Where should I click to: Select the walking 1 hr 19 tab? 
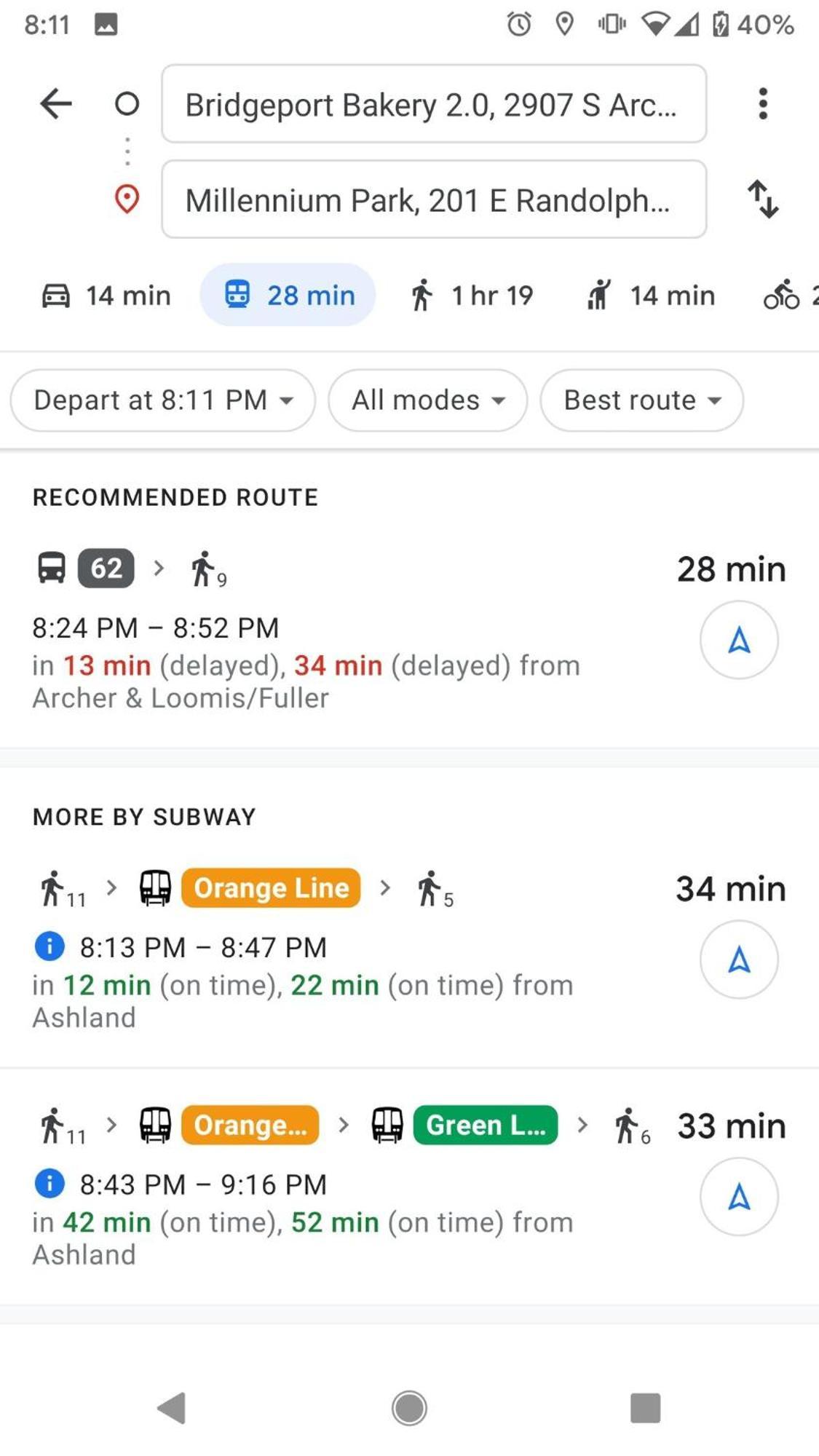click(x=472, y=295)
